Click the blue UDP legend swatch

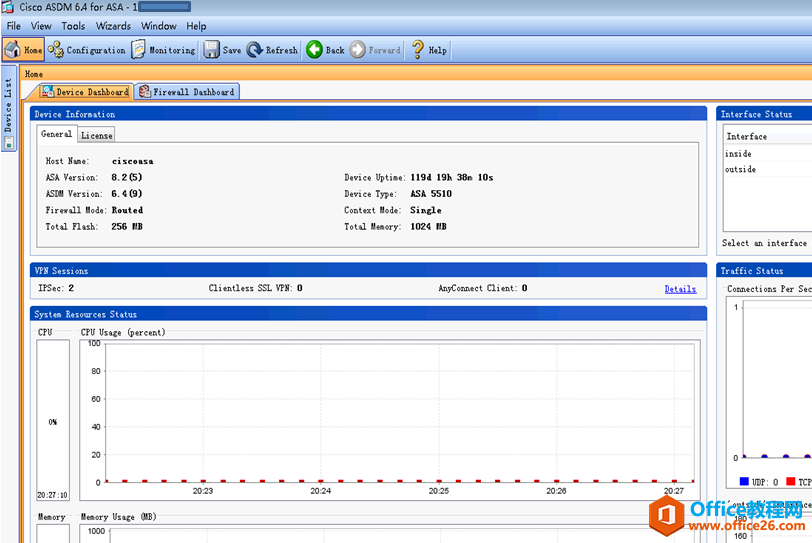(x=744, y=481)
